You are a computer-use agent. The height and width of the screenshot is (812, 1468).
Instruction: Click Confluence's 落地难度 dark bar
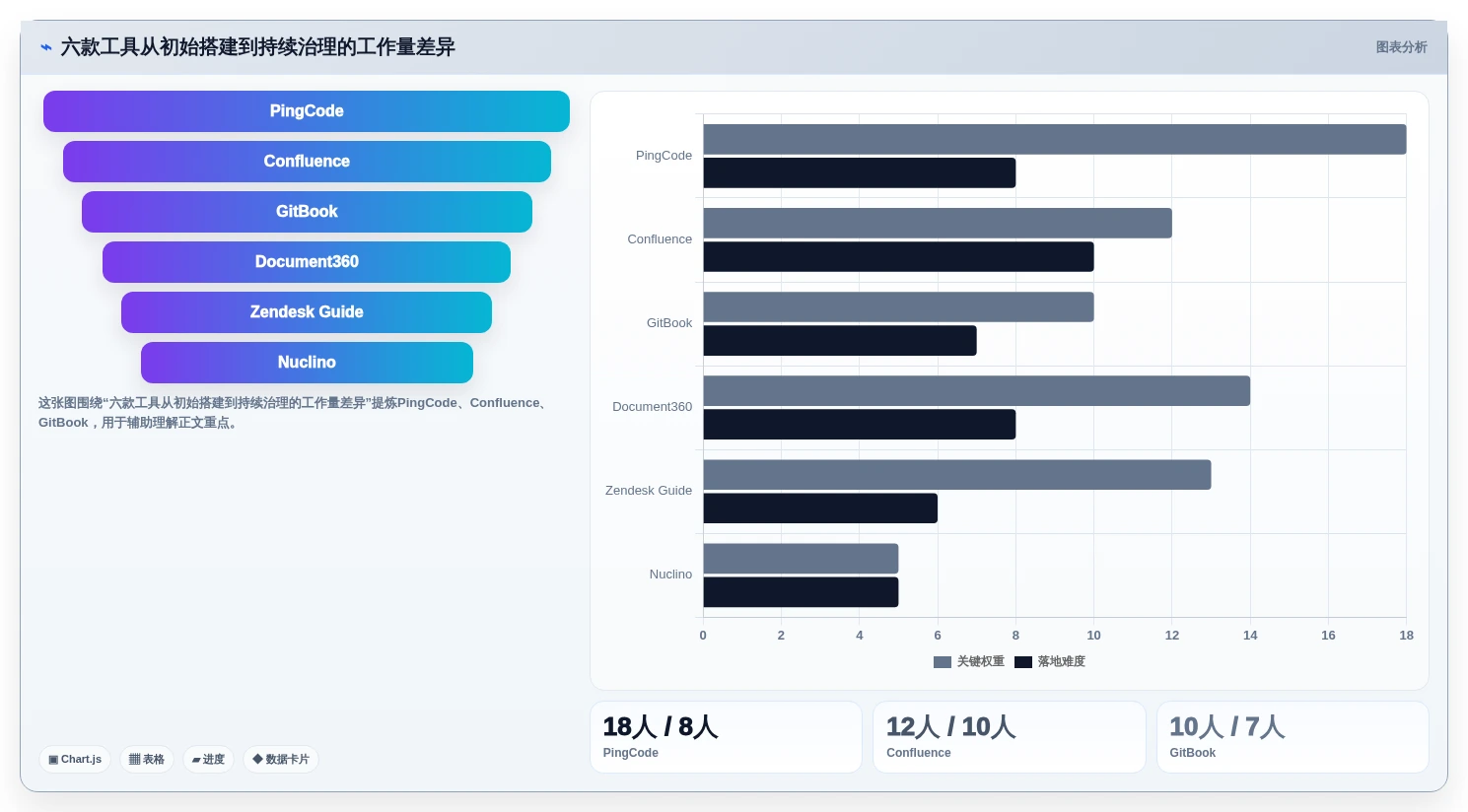point(898,256)
